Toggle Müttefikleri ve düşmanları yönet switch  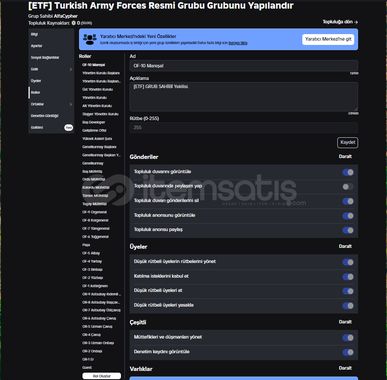pyautogui.click(x=348, y=338)
